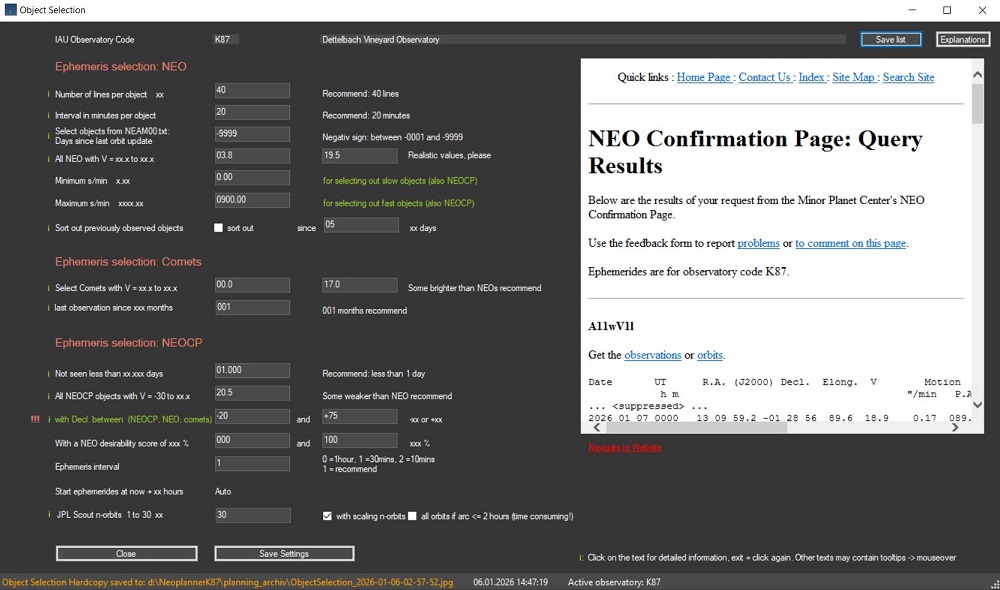Check all orbits if arc <= 2 hours option
Viewport: 1000px width, 590px height.
point(411,516)
